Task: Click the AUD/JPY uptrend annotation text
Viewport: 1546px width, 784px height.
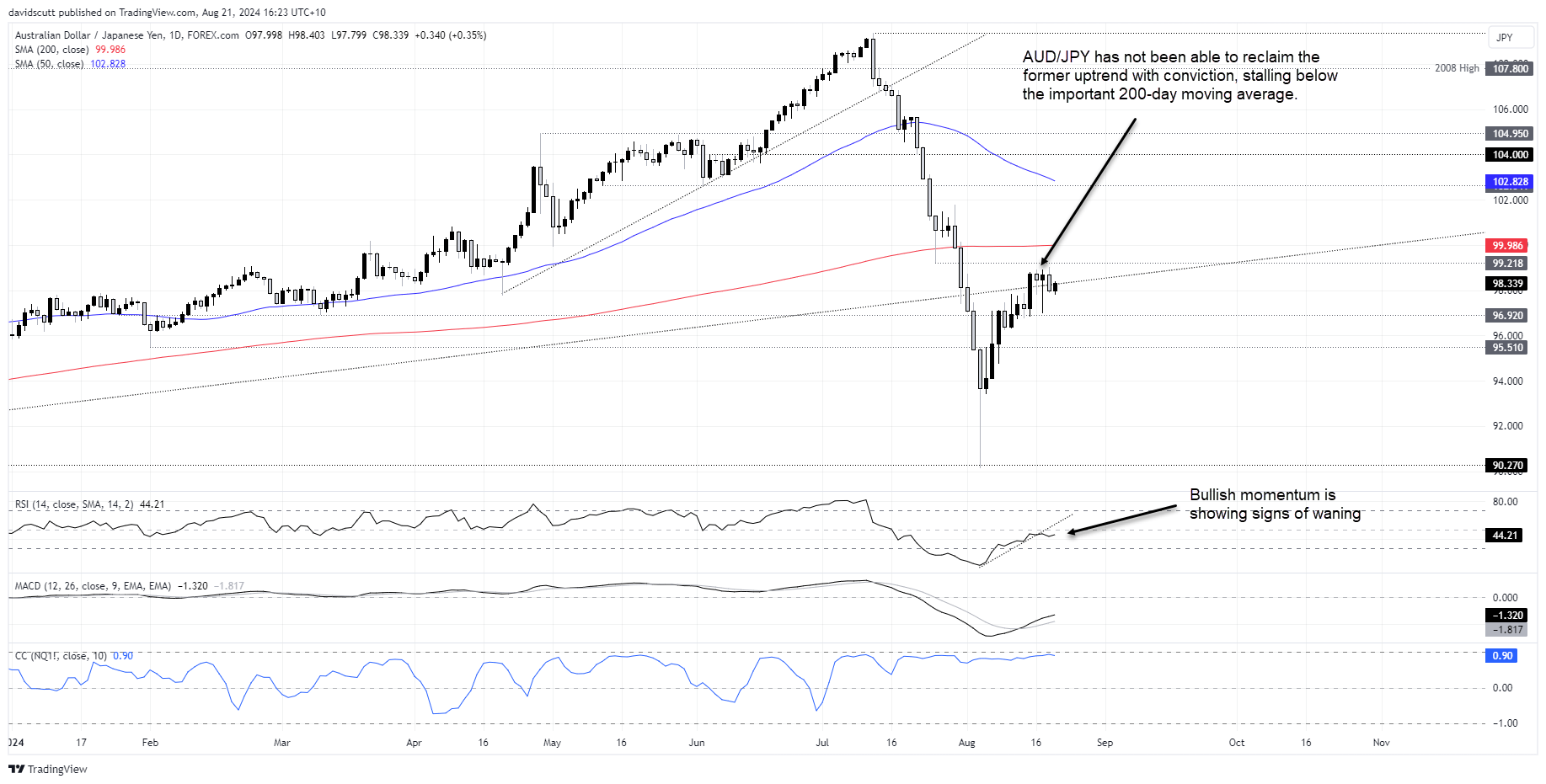Action: [x=1180, y=76]
